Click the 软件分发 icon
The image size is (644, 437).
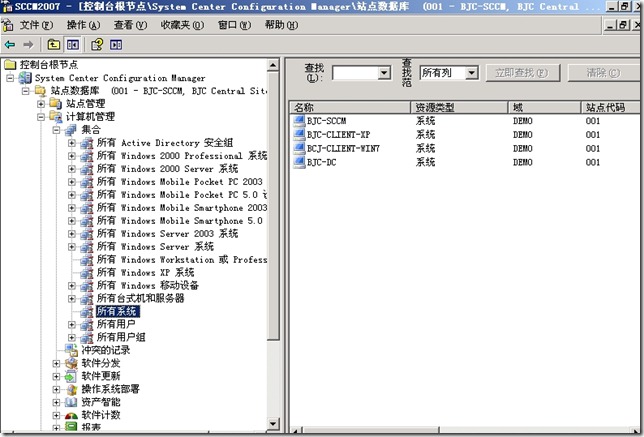coord(71,363)
